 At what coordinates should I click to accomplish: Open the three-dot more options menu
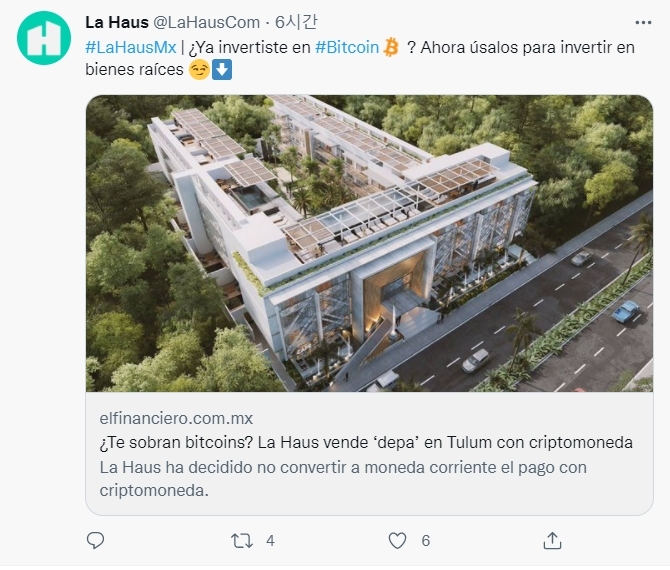point(643,23)
